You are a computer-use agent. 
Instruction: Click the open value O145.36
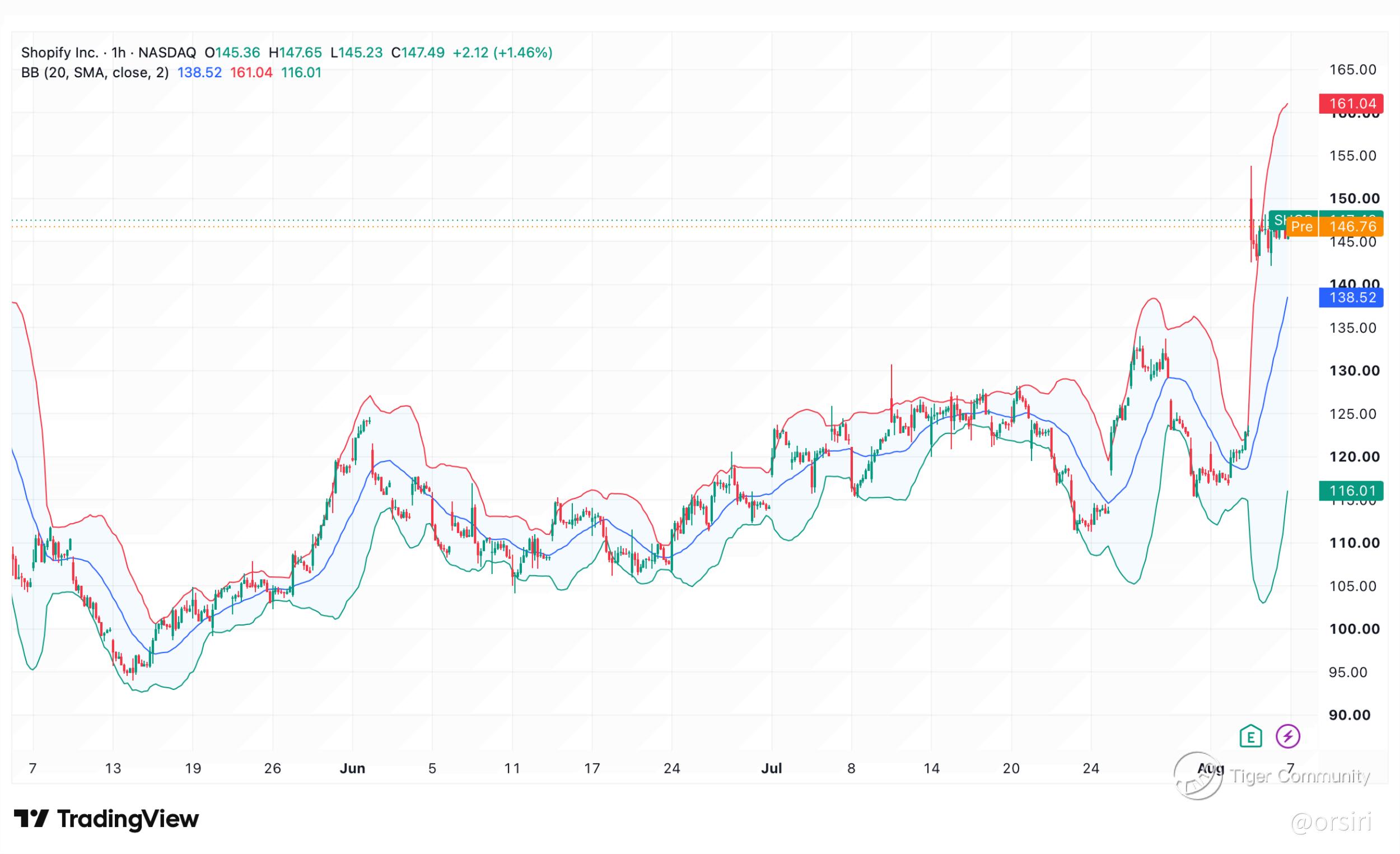coord(232,53)
